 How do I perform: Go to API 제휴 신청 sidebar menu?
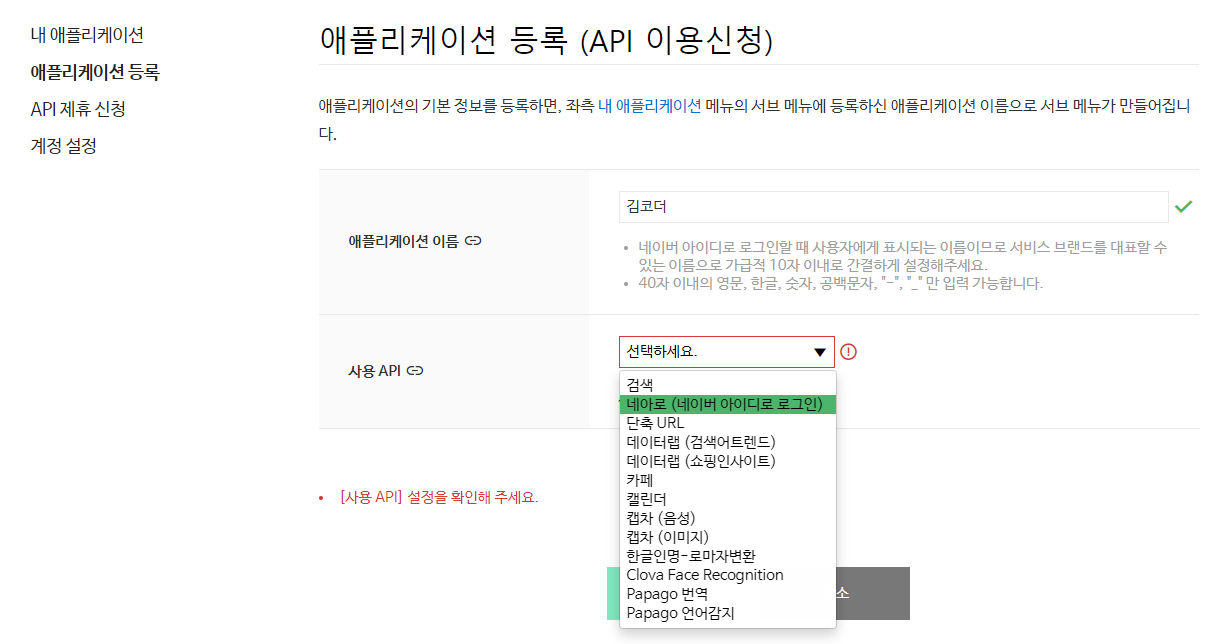coord(78,109)
